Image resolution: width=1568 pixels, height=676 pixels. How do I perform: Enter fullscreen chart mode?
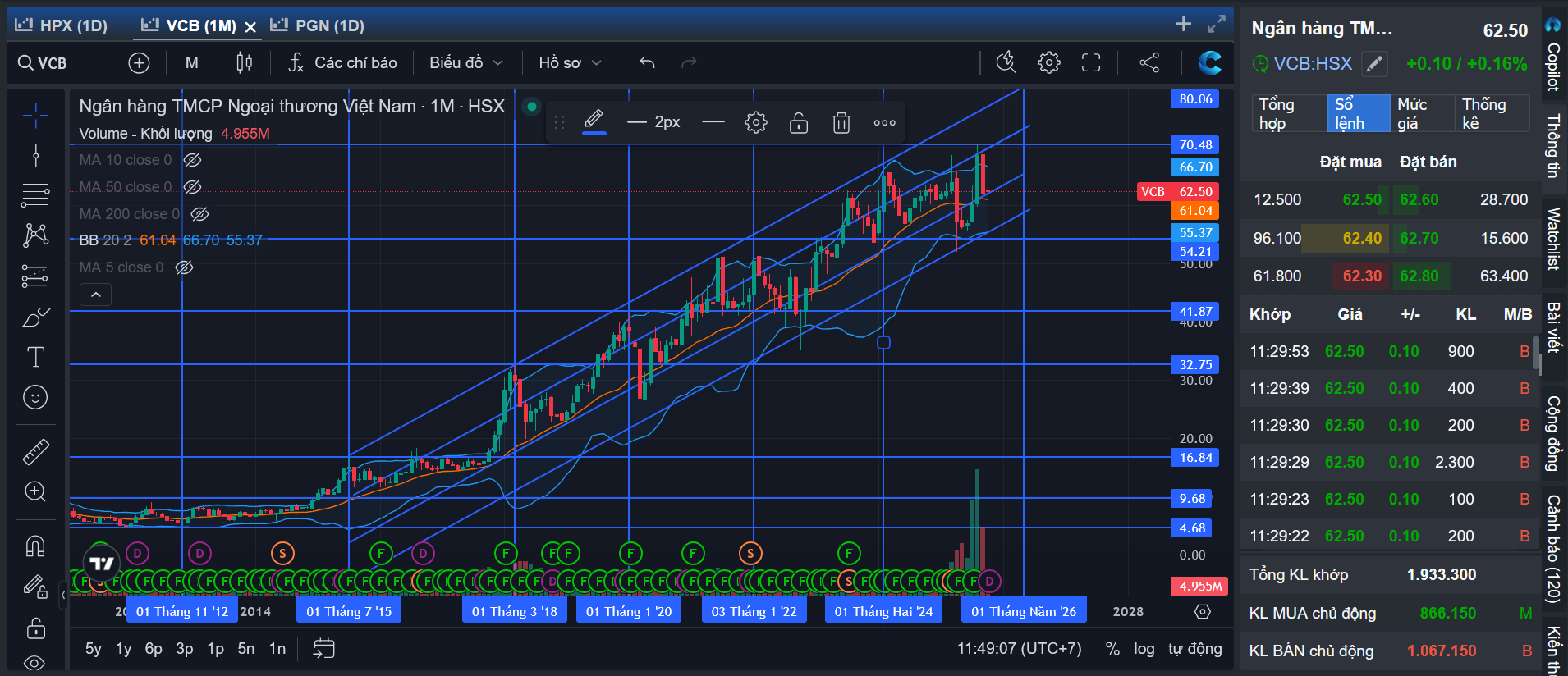(1091, 62)
